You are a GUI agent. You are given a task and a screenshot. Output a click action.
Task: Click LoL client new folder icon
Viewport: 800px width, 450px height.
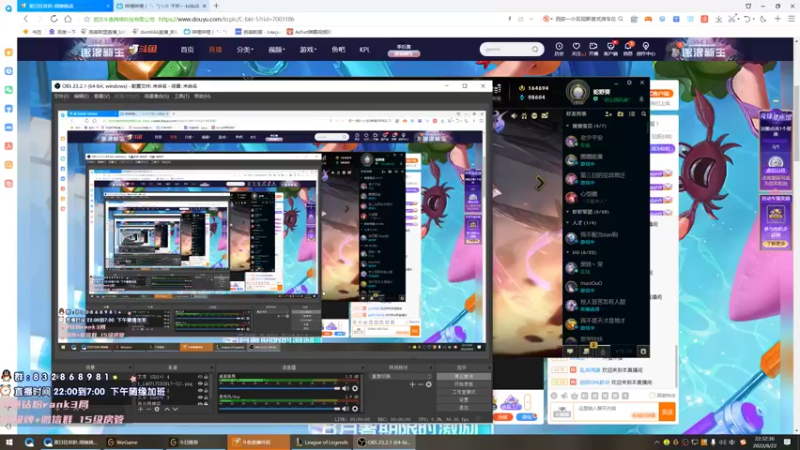coord(620,114)
